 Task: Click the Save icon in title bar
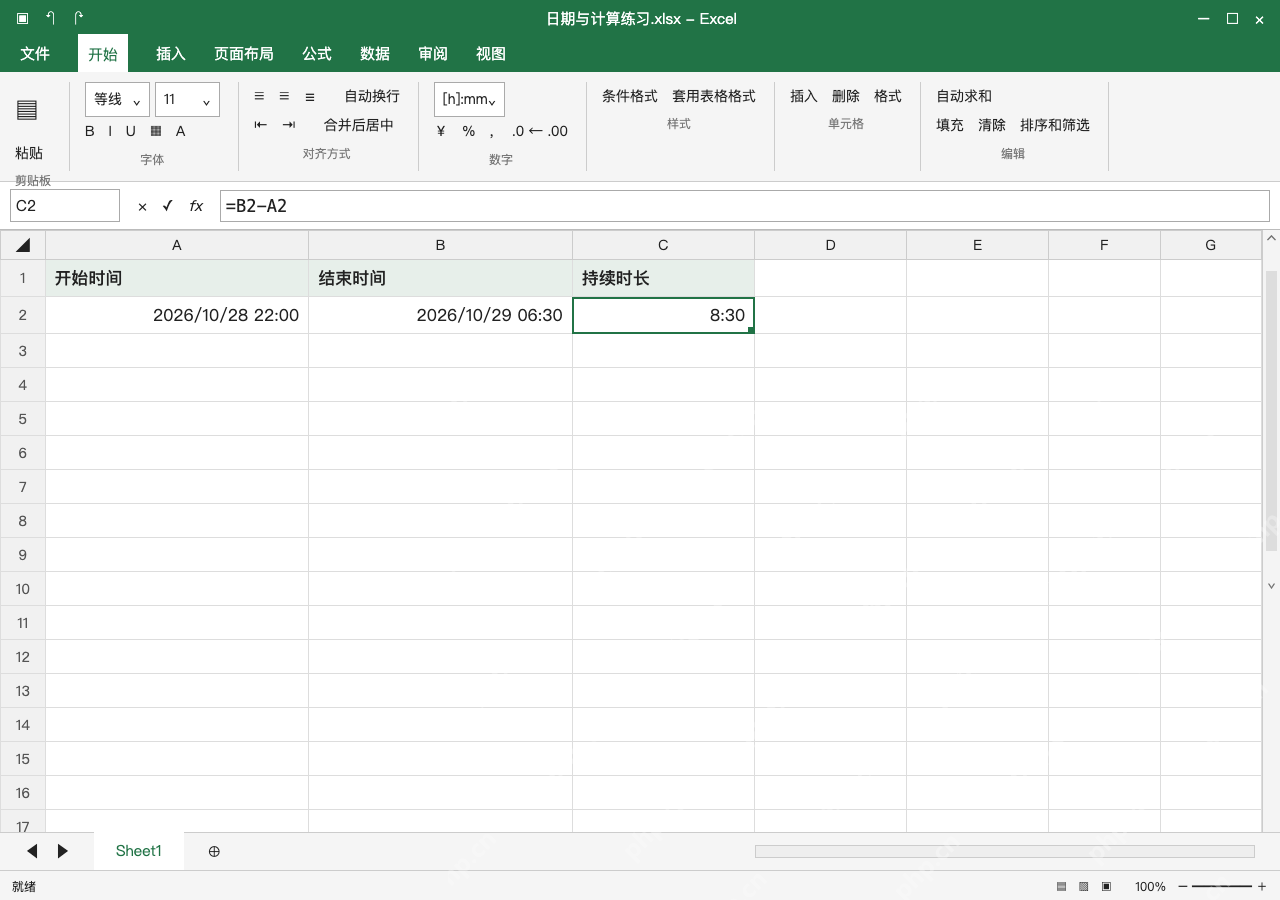[x=23, y=18]
